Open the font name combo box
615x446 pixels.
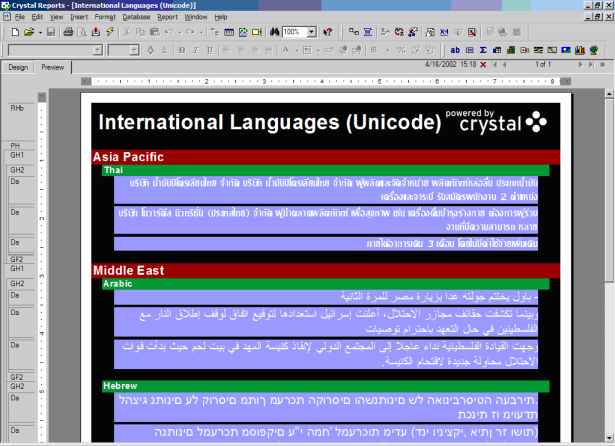55,50
